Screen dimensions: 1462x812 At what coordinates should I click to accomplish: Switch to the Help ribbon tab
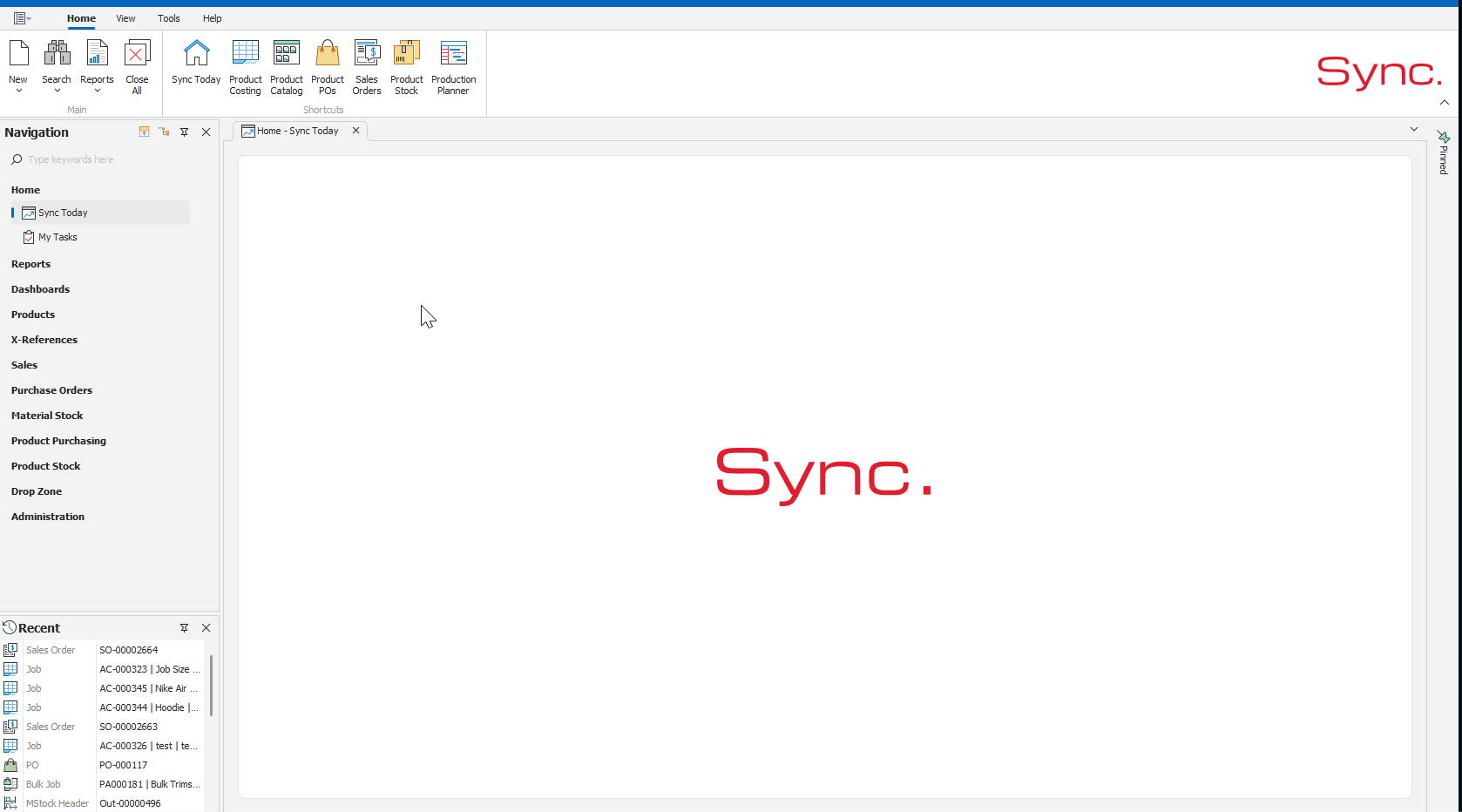point(213,18)
